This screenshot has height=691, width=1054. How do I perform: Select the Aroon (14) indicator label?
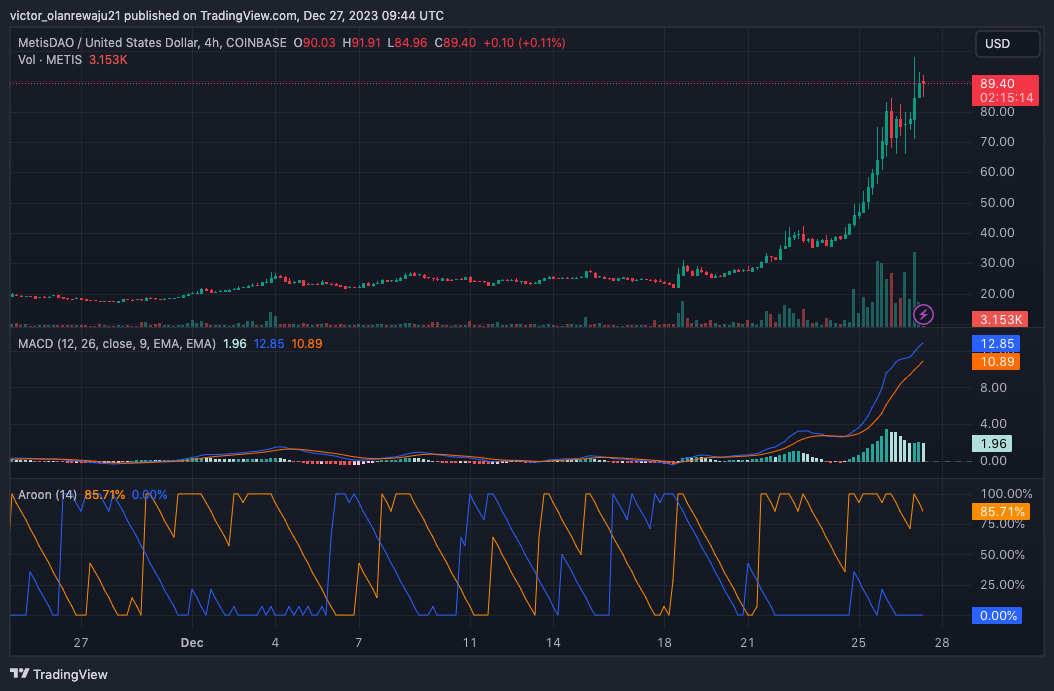coord(47,495)
